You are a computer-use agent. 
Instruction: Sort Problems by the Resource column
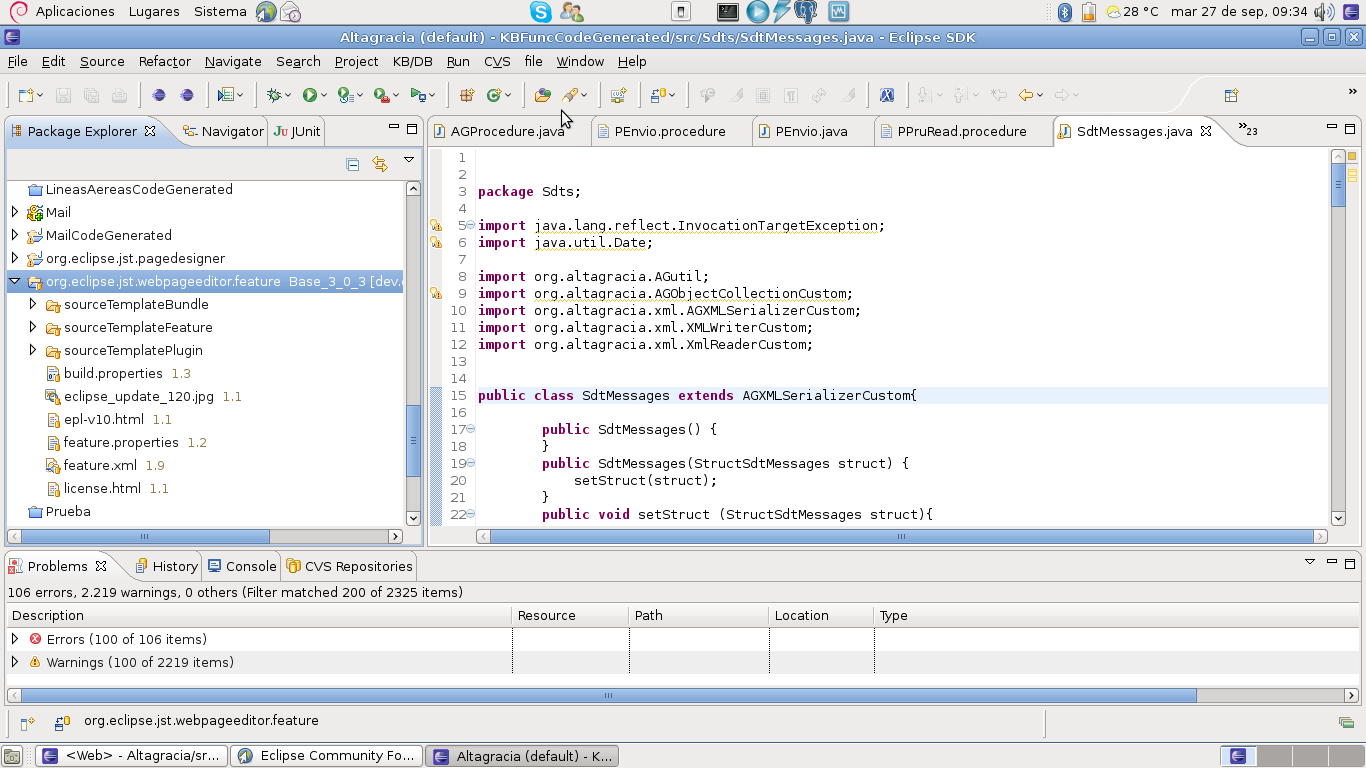[x=570, y=616]
